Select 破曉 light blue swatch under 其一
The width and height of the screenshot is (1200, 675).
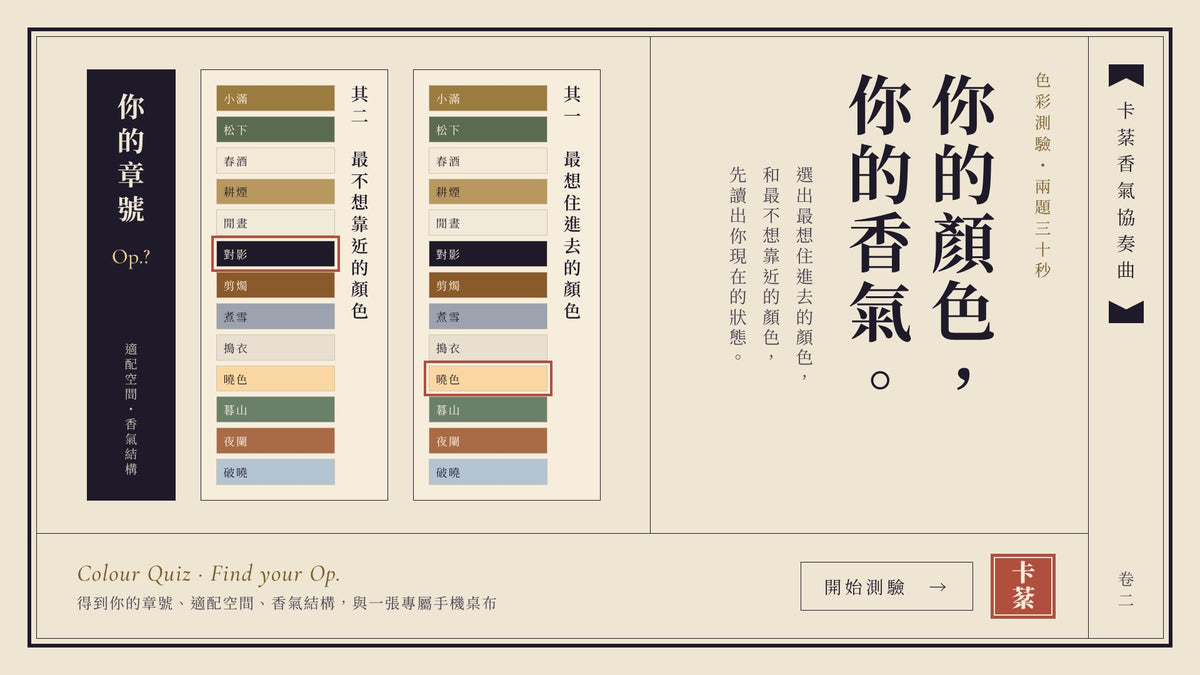[x=488, y=472]
